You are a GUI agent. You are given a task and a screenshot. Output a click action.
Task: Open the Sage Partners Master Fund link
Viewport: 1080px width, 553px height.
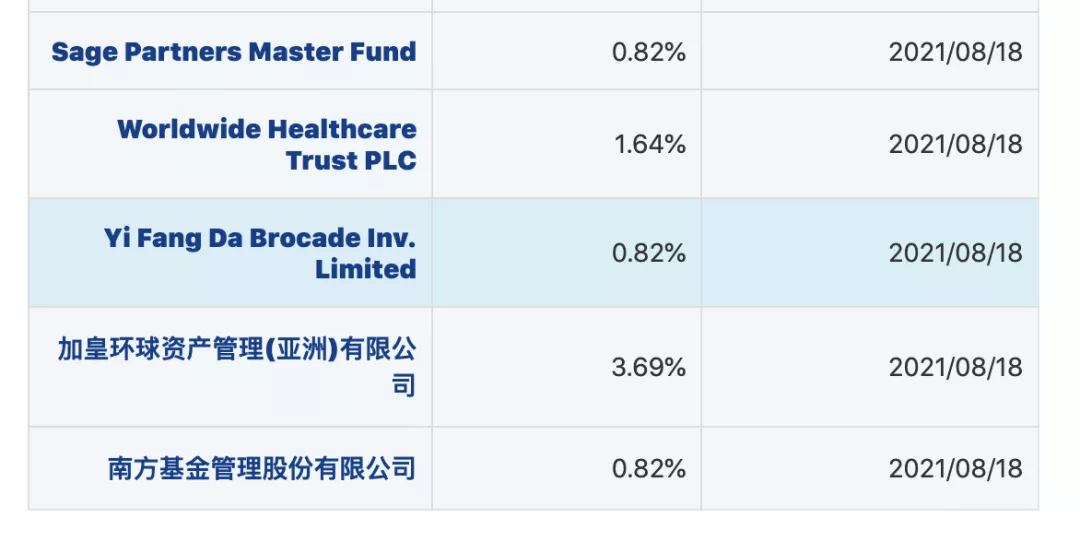point(234,52)
